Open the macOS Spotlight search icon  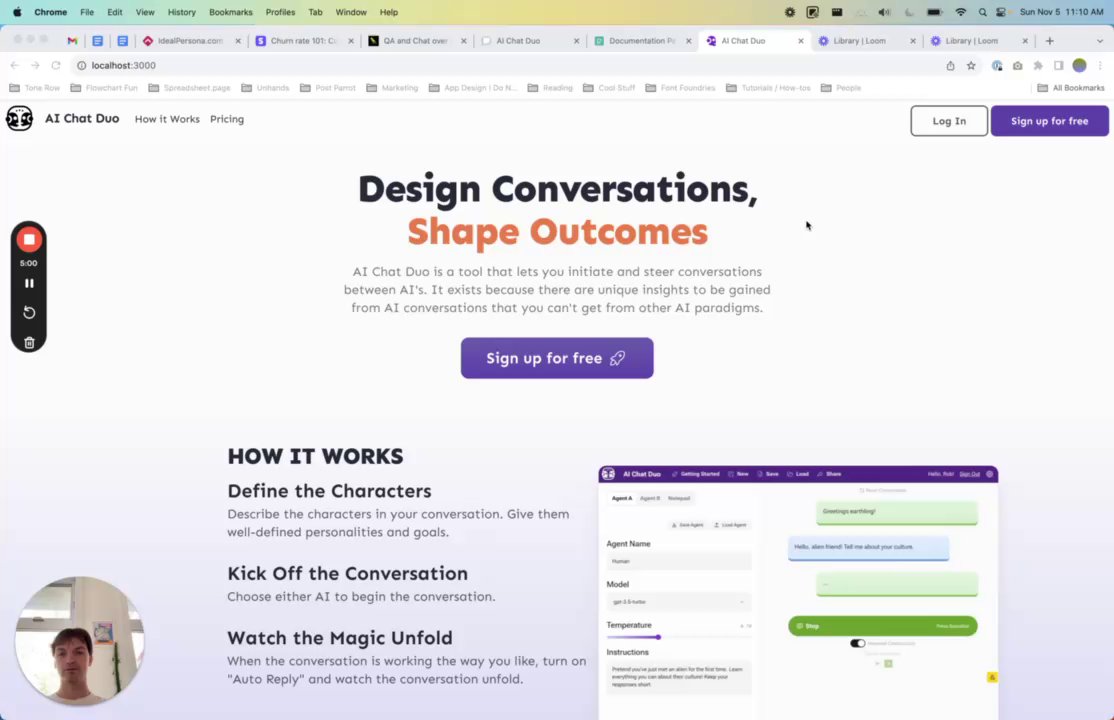point(982,12)
